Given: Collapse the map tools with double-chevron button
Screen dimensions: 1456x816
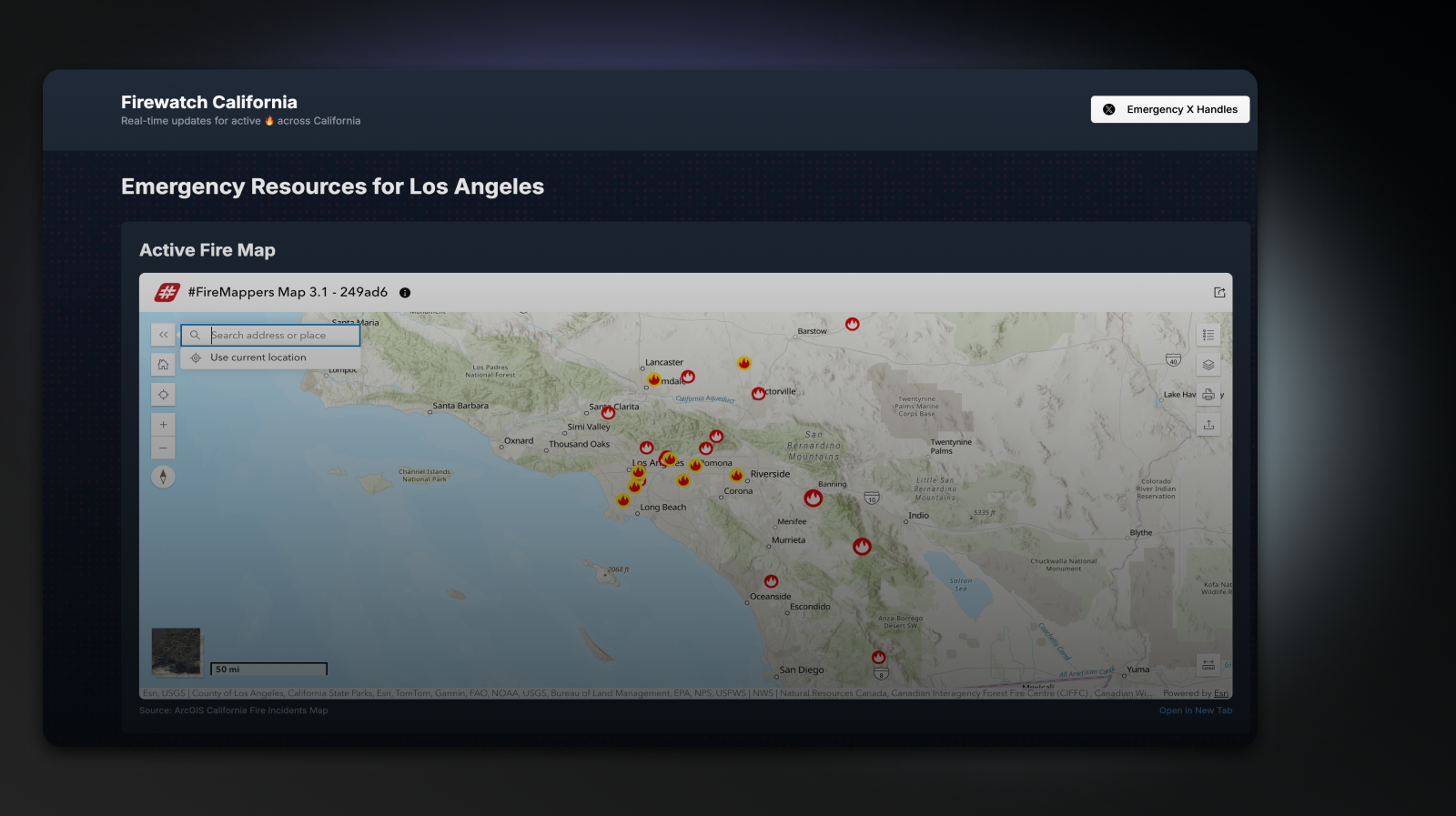Looking at the screenshot, I should 163,335.
